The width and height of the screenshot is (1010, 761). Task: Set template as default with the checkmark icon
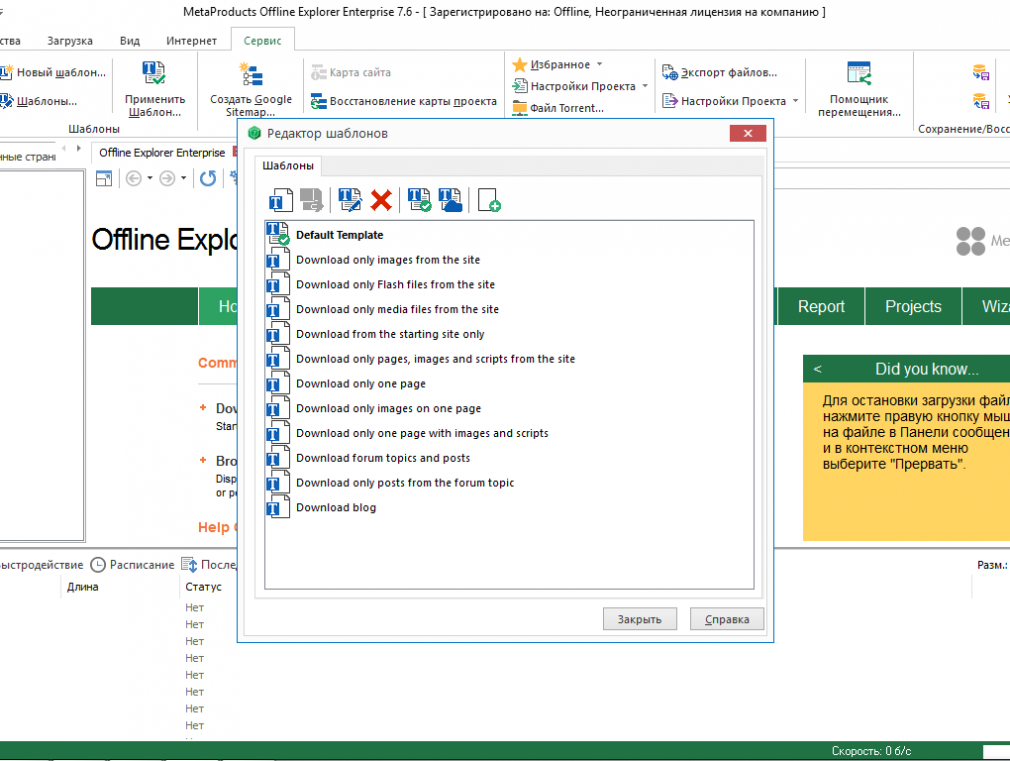(x=419, y=200)
